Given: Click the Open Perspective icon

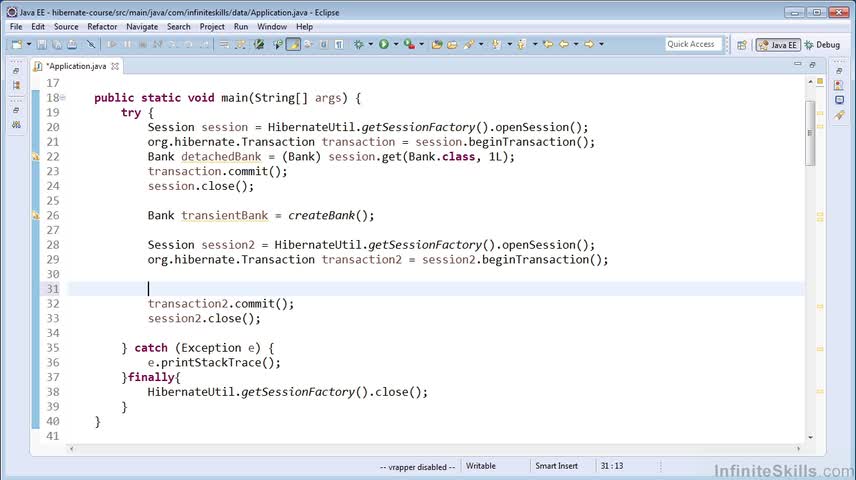Looking at the screenshot, I should 741,45.
